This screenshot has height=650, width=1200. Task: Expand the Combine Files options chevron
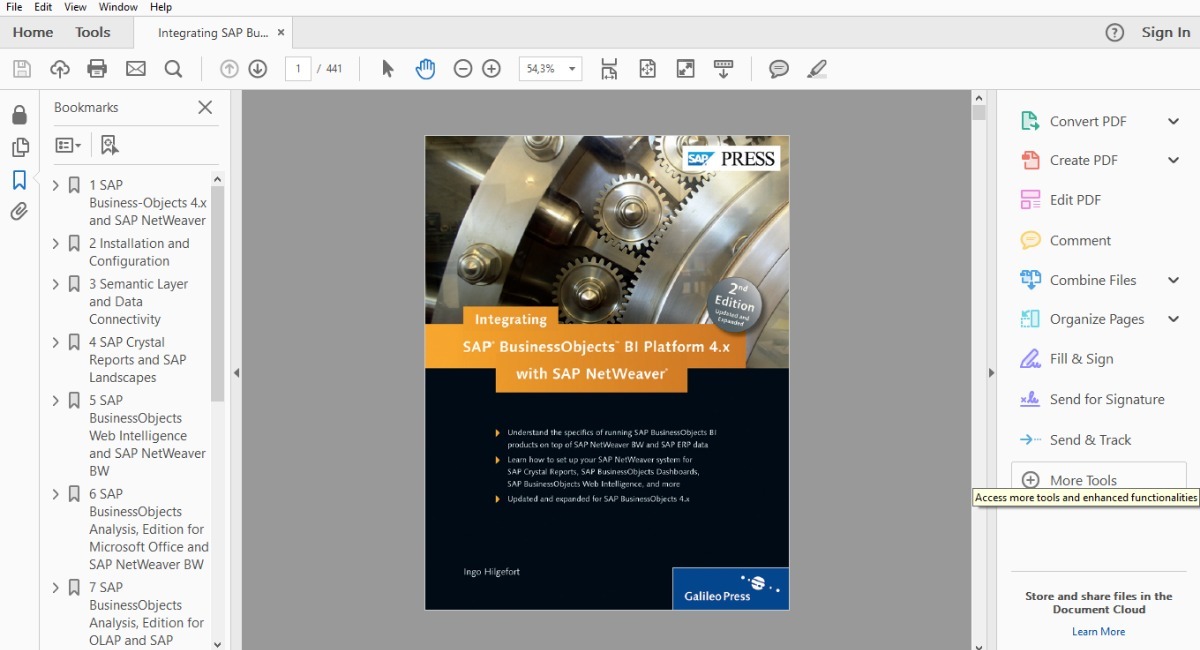pos(1174,280)
